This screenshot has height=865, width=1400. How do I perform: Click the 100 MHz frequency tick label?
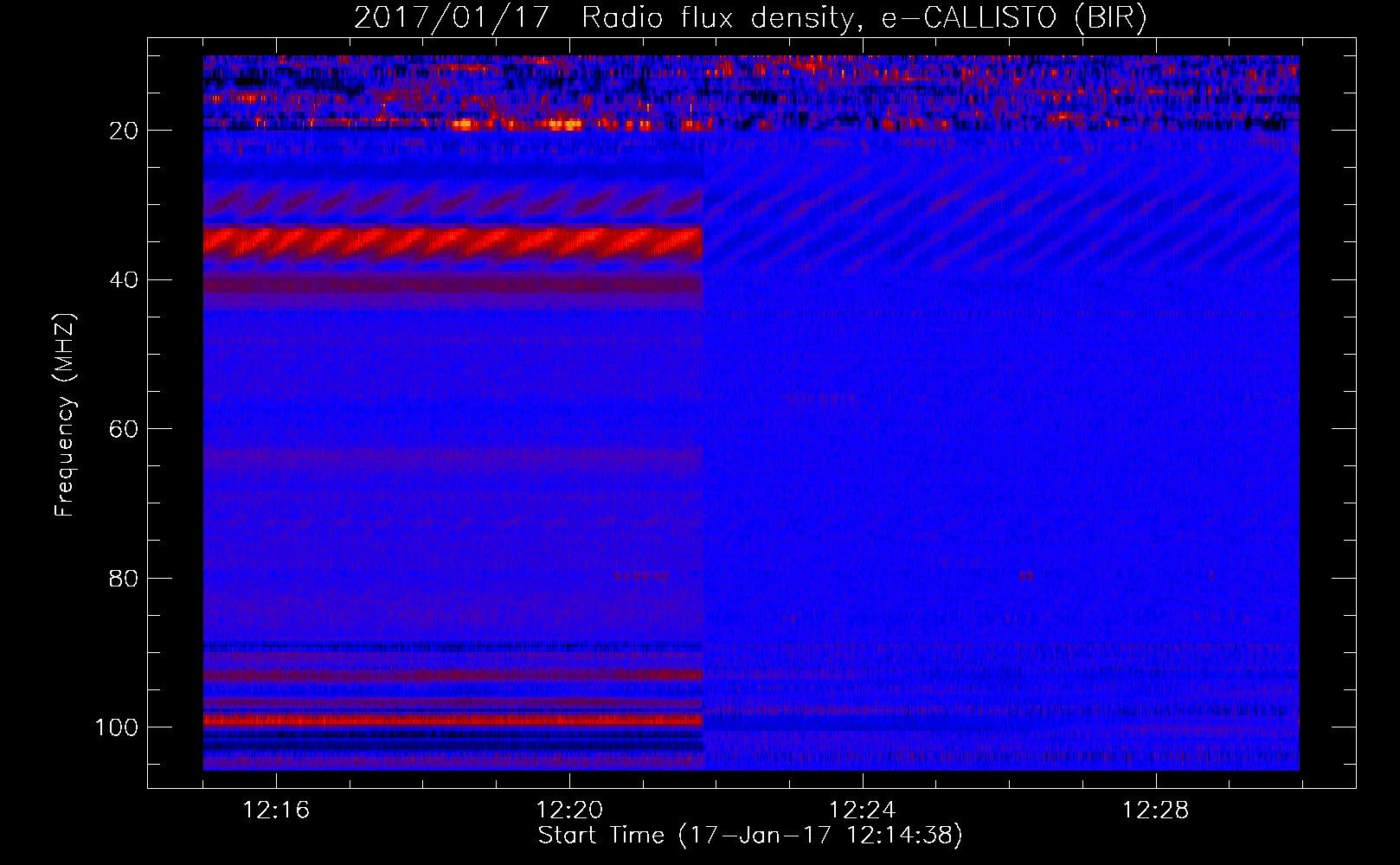pos(117,727)
